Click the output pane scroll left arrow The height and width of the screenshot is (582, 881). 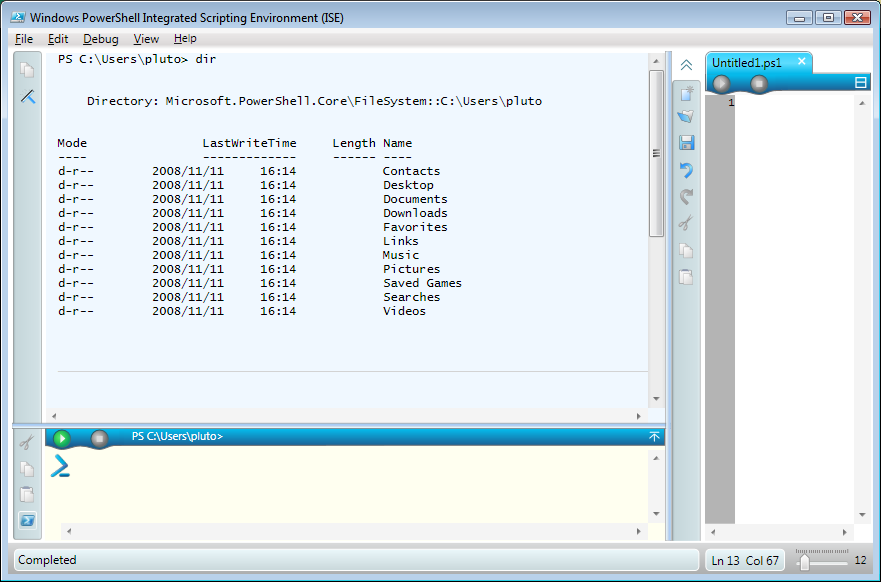tap(54, 416)
